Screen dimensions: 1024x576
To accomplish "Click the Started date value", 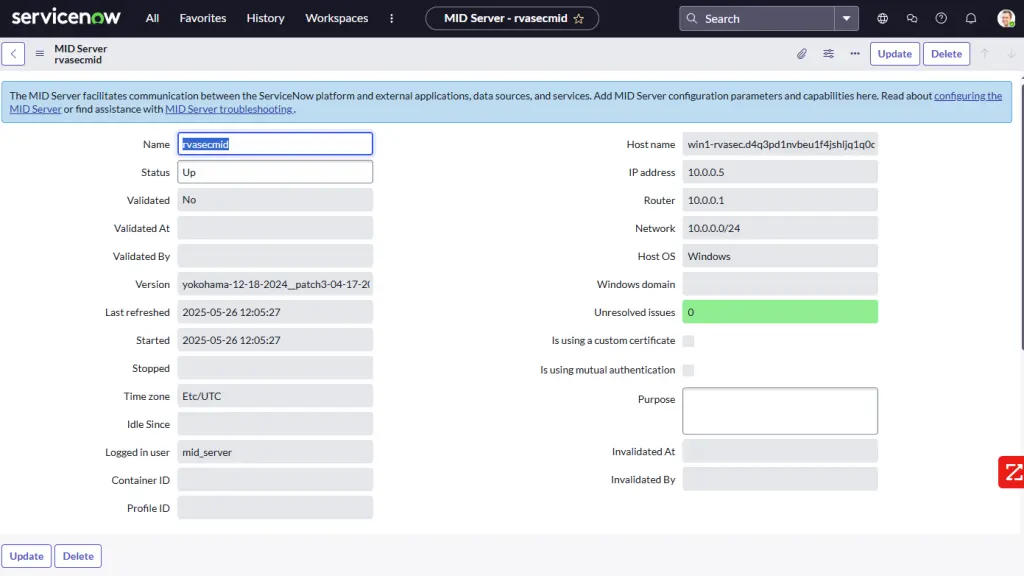I will [275, 340].
